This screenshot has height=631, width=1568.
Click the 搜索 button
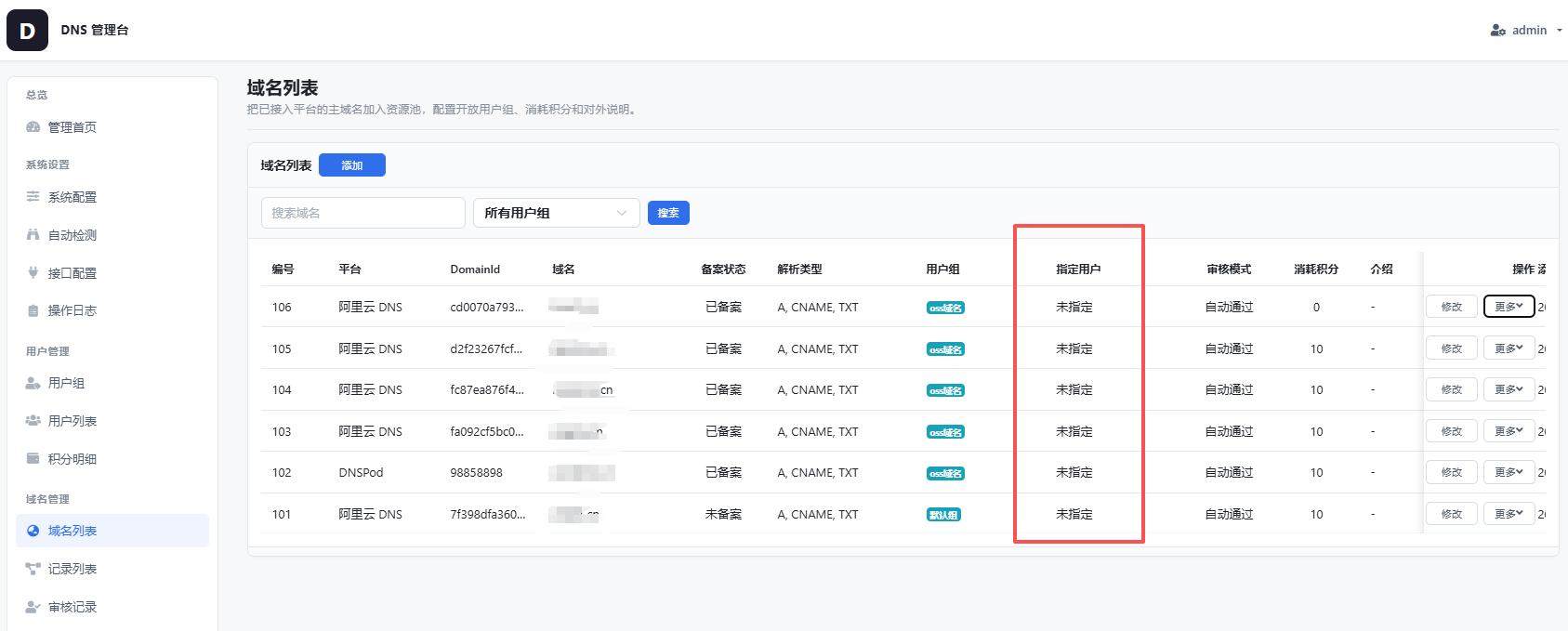click(668, 213)
